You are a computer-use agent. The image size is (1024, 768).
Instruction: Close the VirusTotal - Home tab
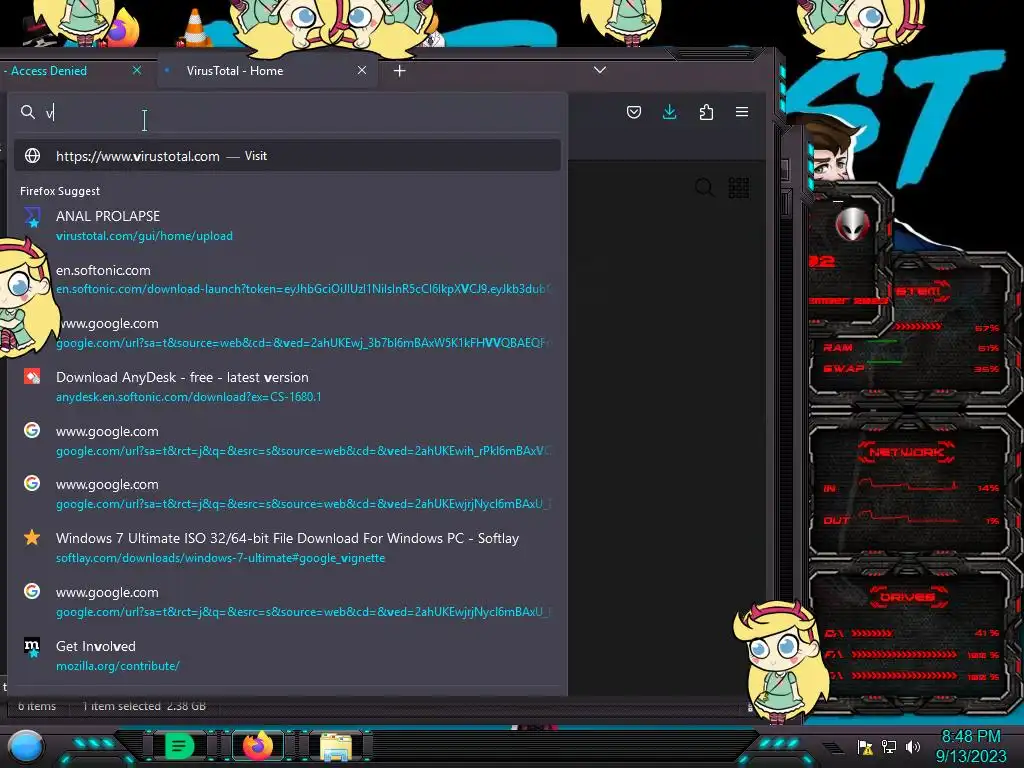(x=362, y=70)
